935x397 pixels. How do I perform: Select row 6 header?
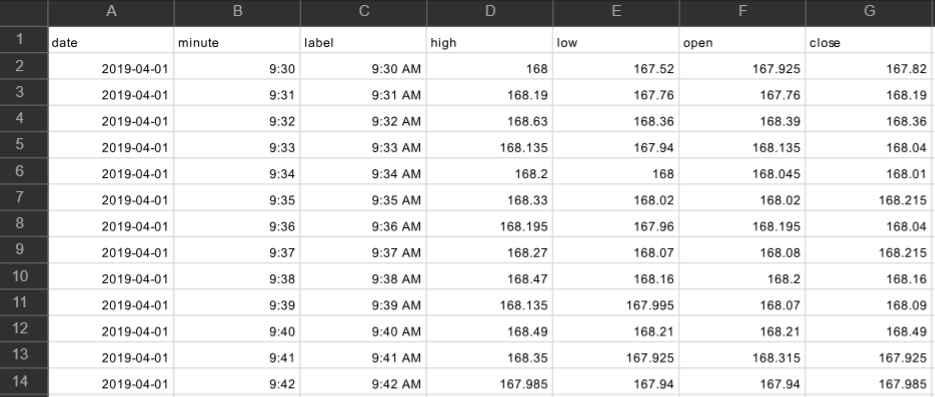(24, 171)
